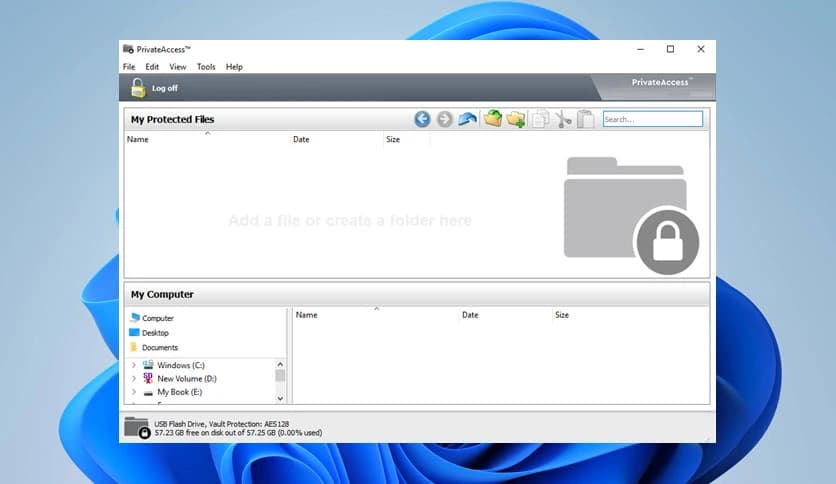Select the Windows (C:) drive

[x=181, y=365]
